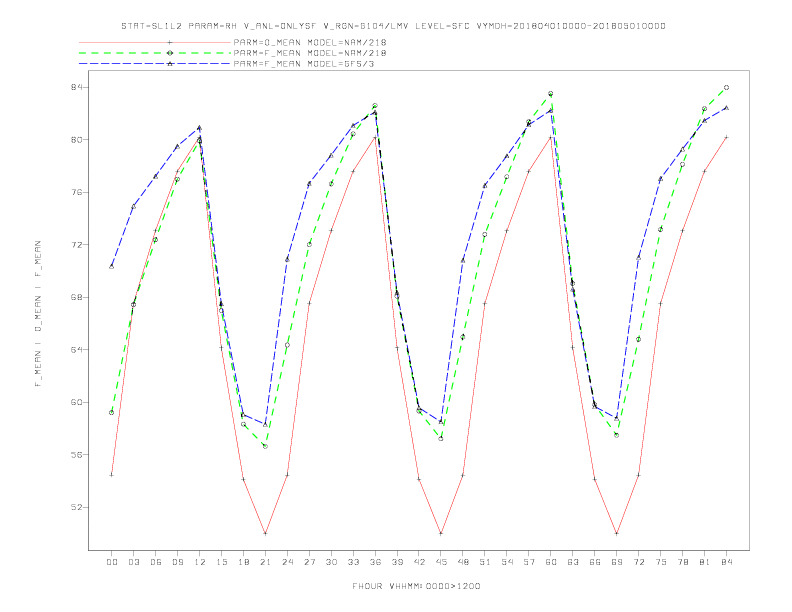Click blue triangle data point at hour 84

tap(726, 108)
